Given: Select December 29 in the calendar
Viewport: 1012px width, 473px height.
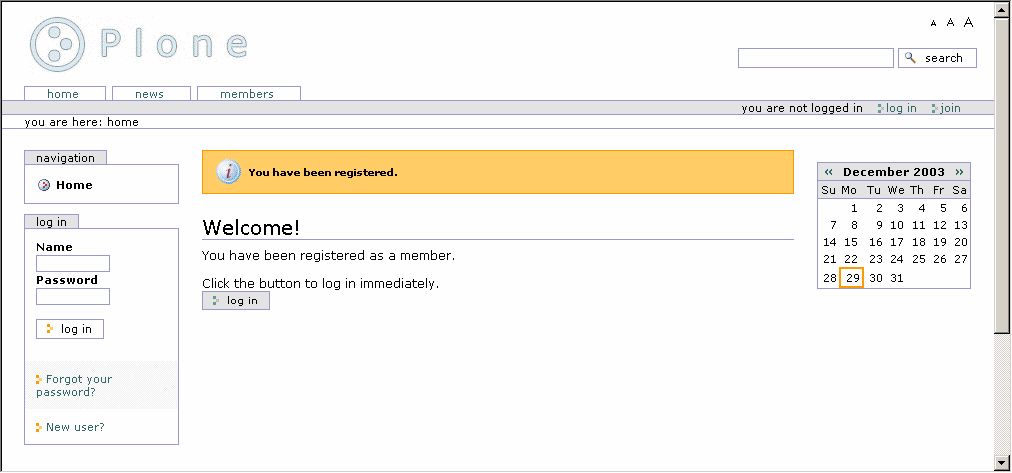Looking at the screenshot, I should 851,278.
